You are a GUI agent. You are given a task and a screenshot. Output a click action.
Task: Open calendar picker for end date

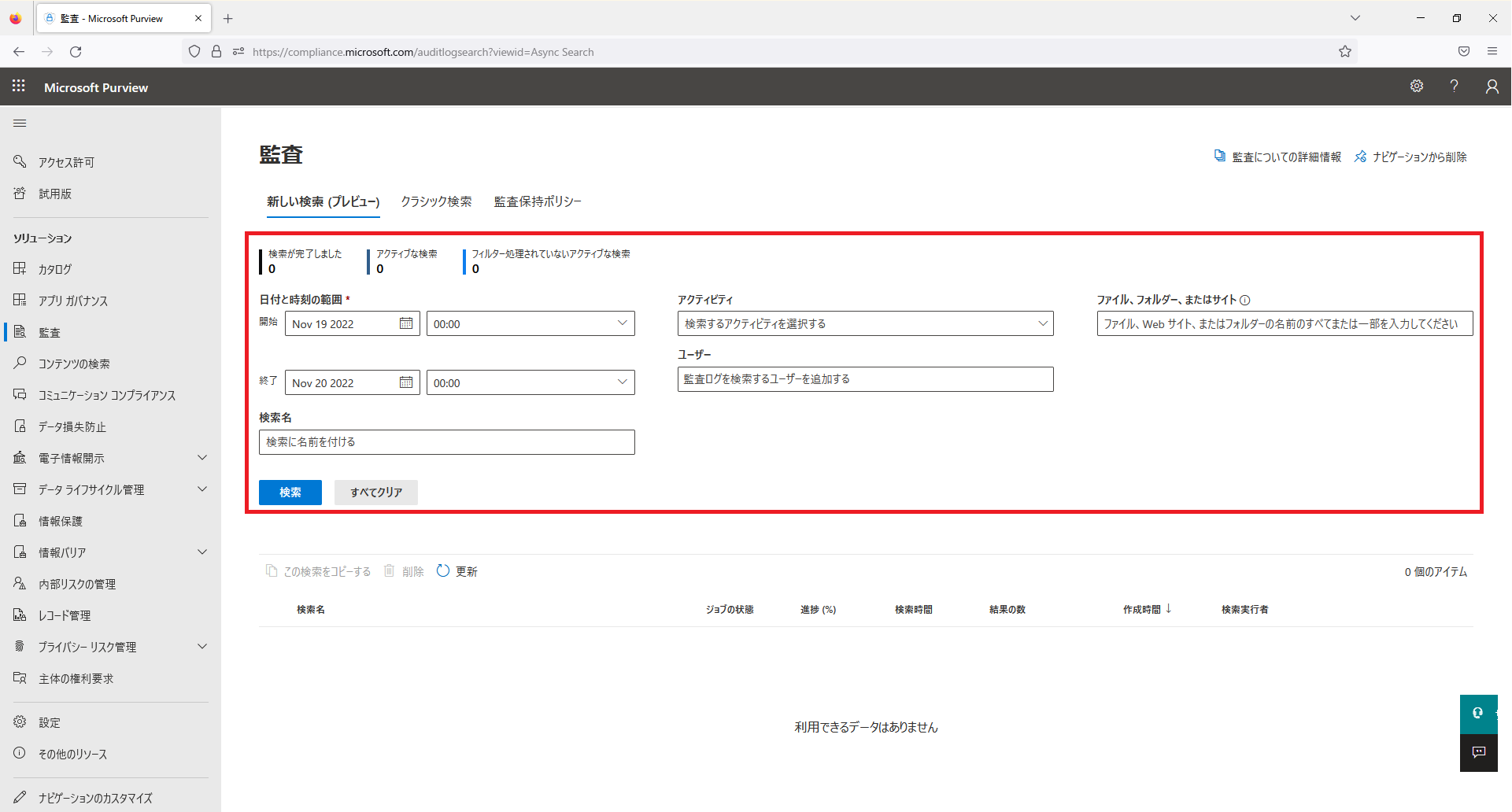point(406,382)
